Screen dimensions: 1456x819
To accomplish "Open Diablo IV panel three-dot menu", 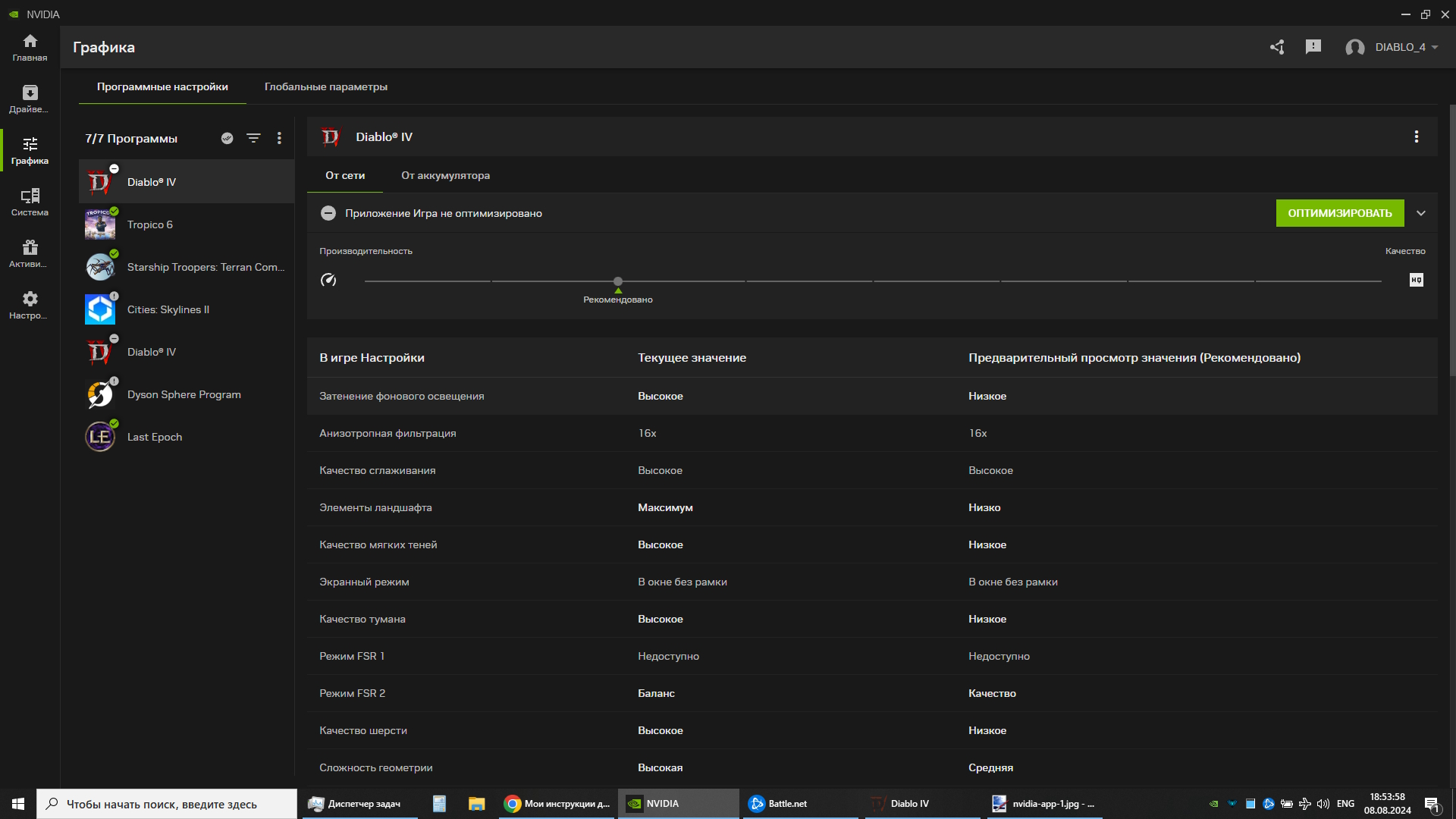I will (x=1416, y=136).
